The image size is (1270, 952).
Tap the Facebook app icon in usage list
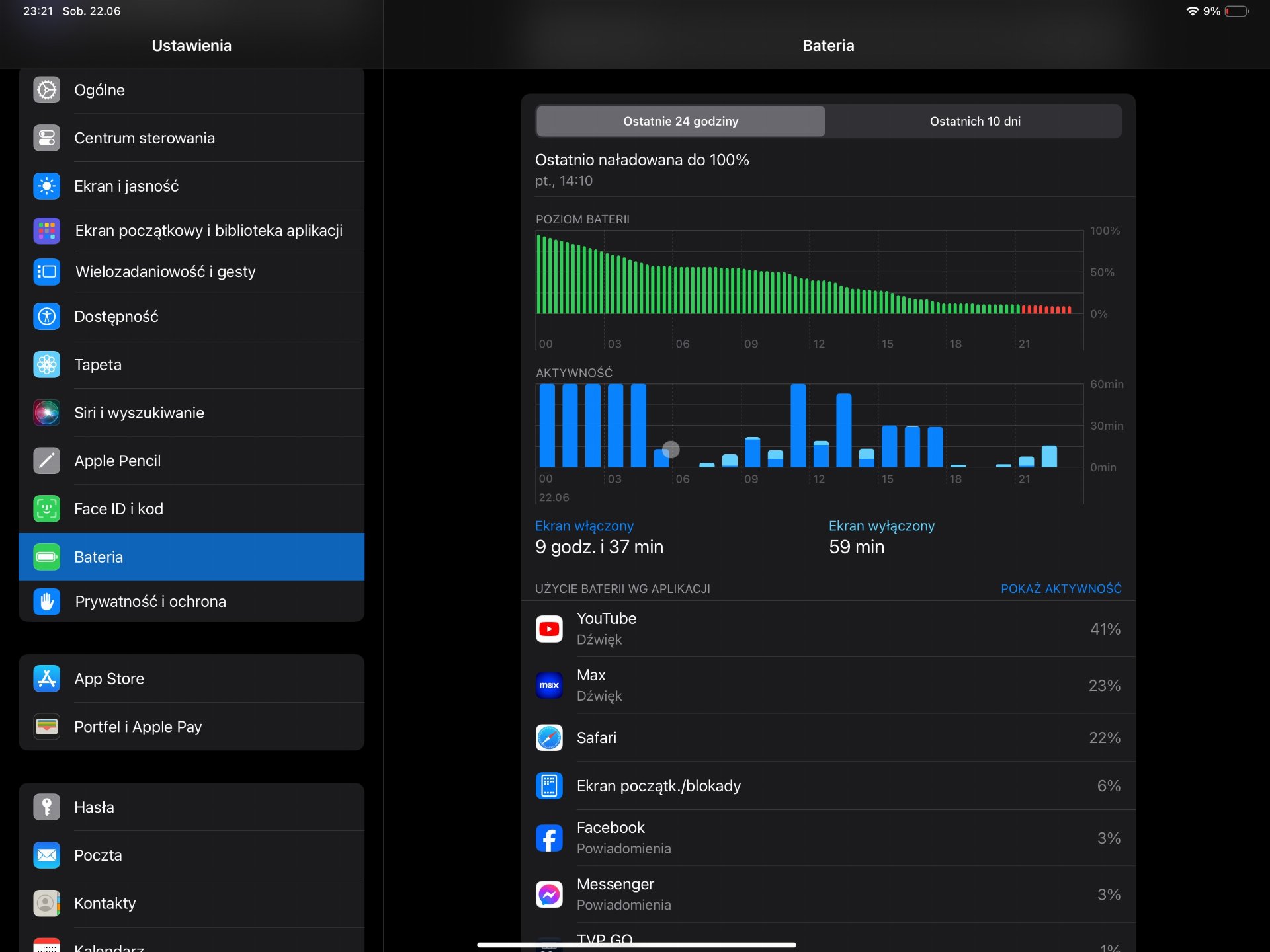click(549, 838)
